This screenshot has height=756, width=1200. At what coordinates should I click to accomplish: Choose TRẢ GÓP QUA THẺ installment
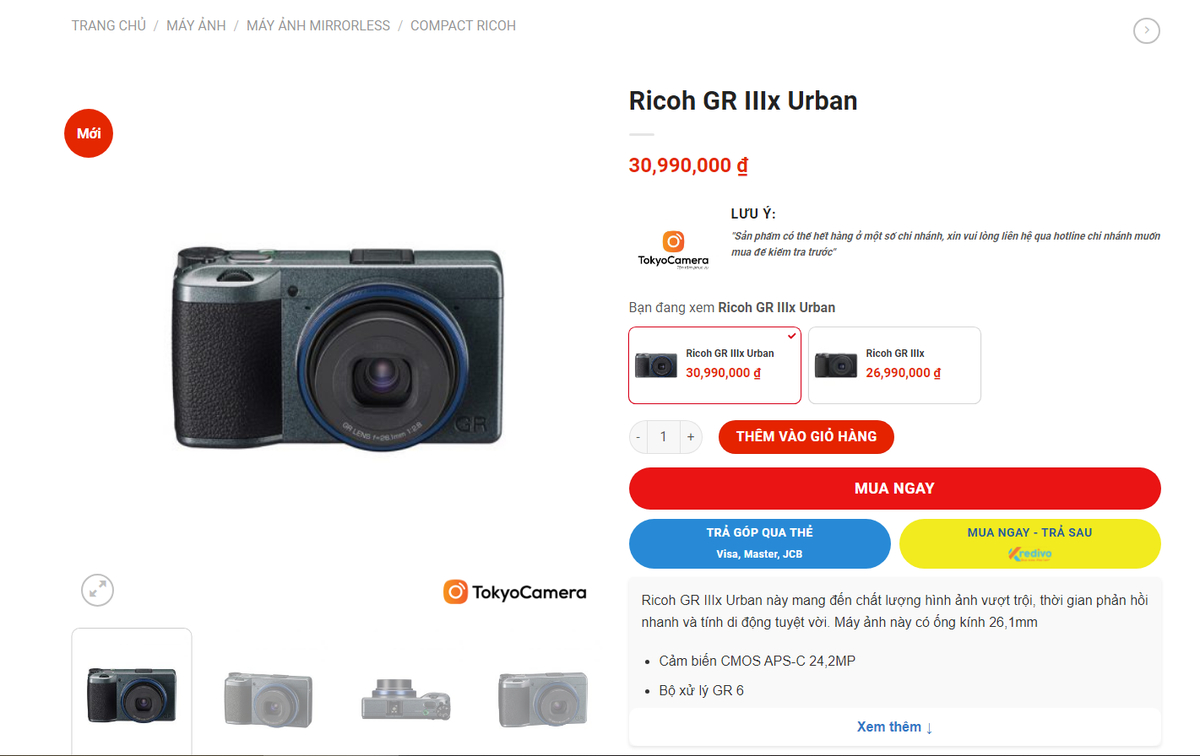[x=760, y=544]
